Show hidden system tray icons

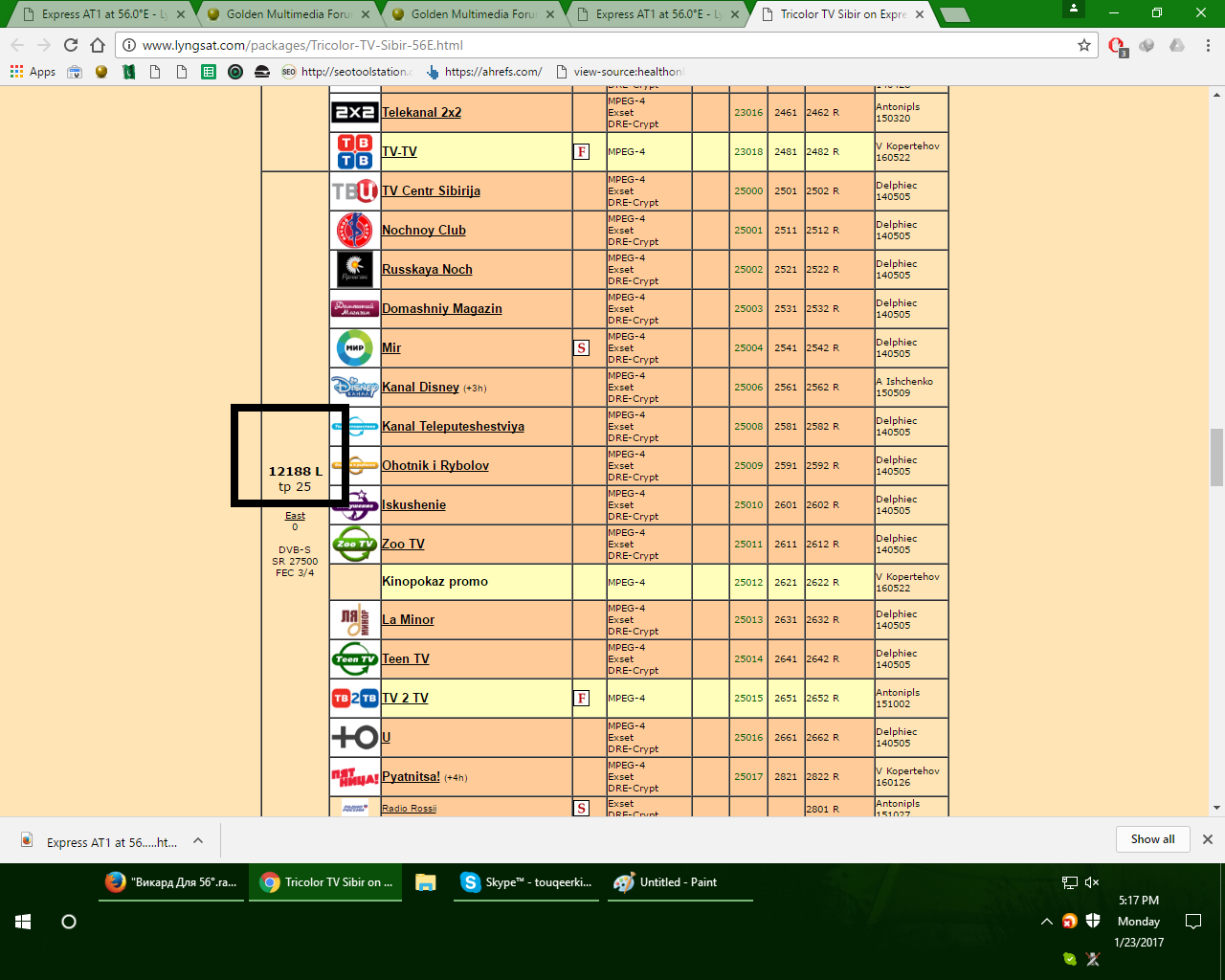1046,922
